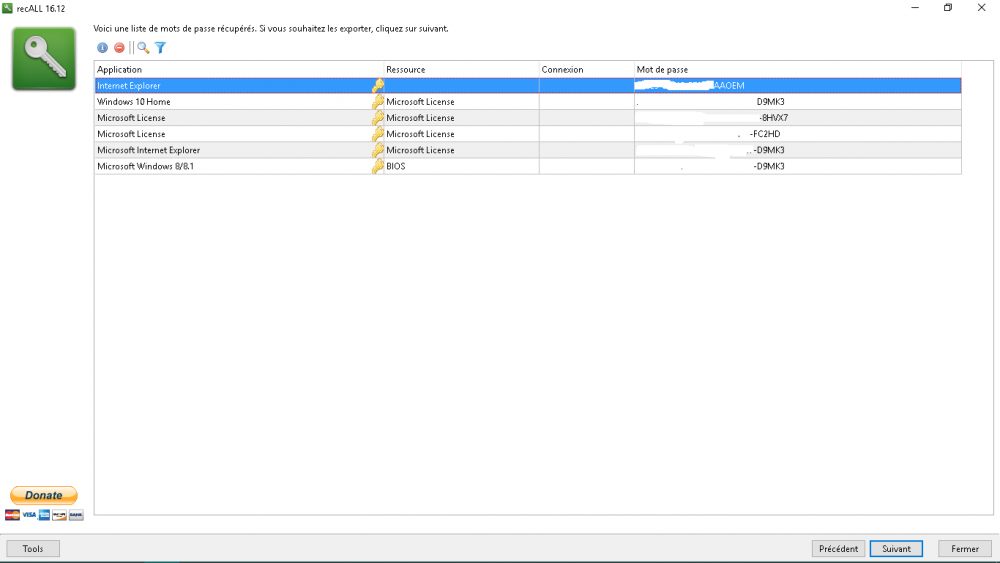Click the red remove icon in toolbar
The width and height of the screenshot is (1000, 563).
pyautogui.click(x=119, y=48)
